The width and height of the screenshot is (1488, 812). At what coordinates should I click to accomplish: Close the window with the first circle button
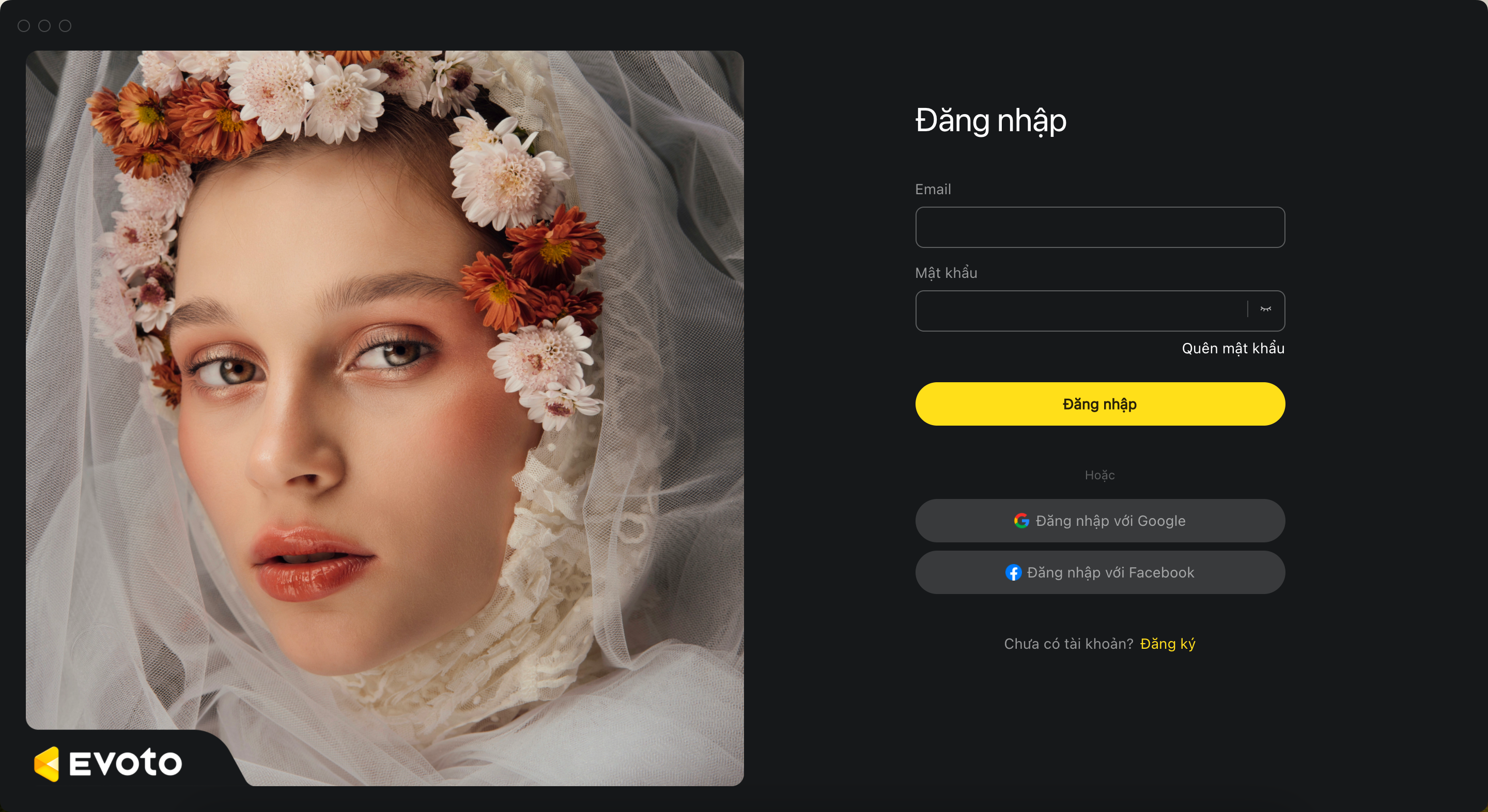click(x=24, y=26)
